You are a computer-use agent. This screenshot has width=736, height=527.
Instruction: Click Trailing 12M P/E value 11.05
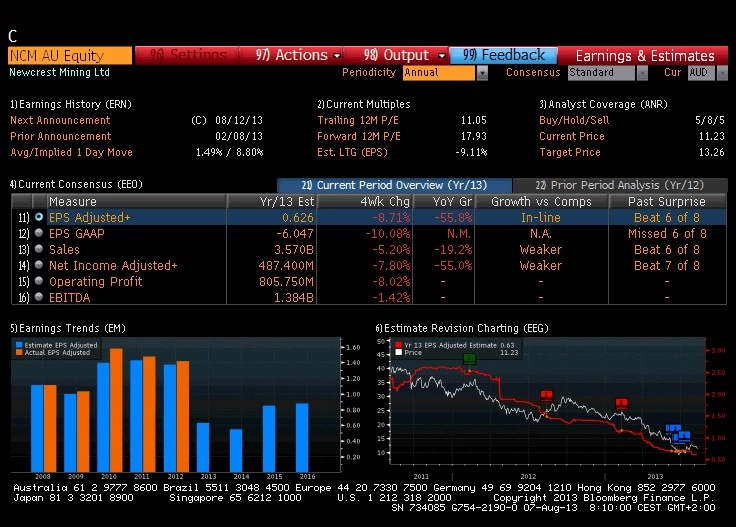coord(473,120)
